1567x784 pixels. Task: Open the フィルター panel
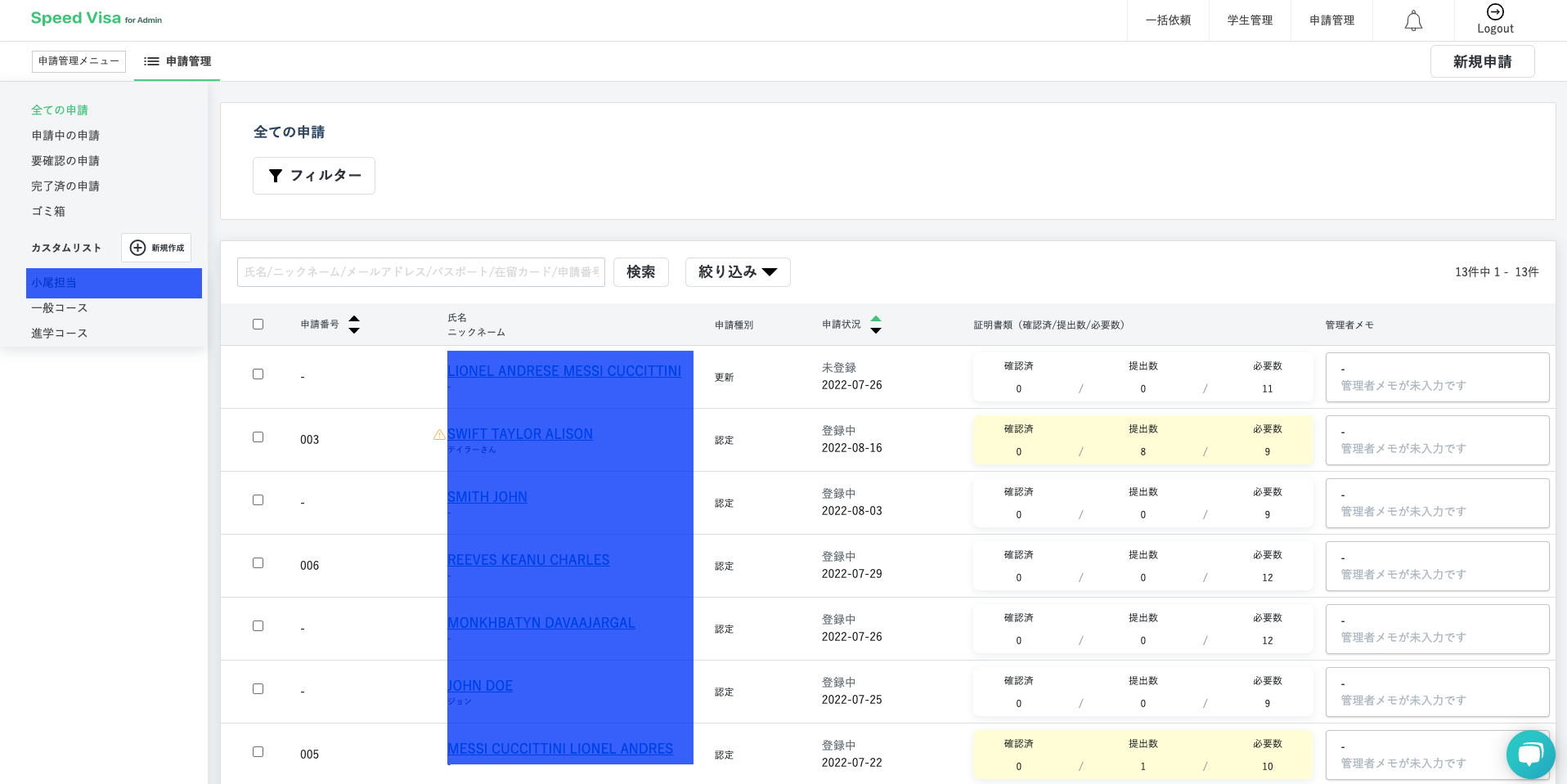(314, 176)
